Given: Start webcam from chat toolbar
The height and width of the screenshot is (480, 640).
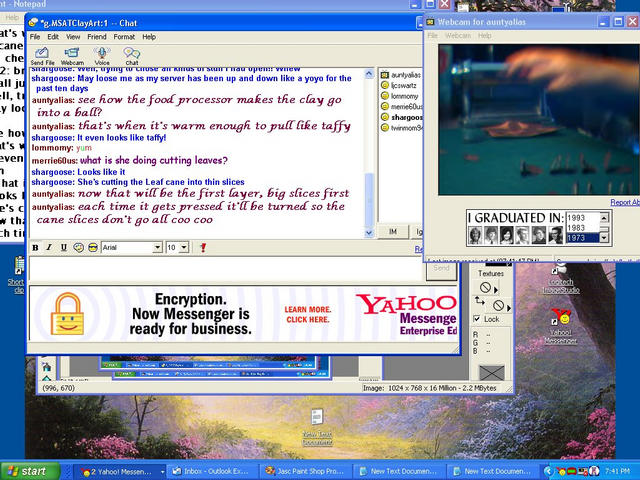Looking at the screenshot, I should [x=72, y=56].
